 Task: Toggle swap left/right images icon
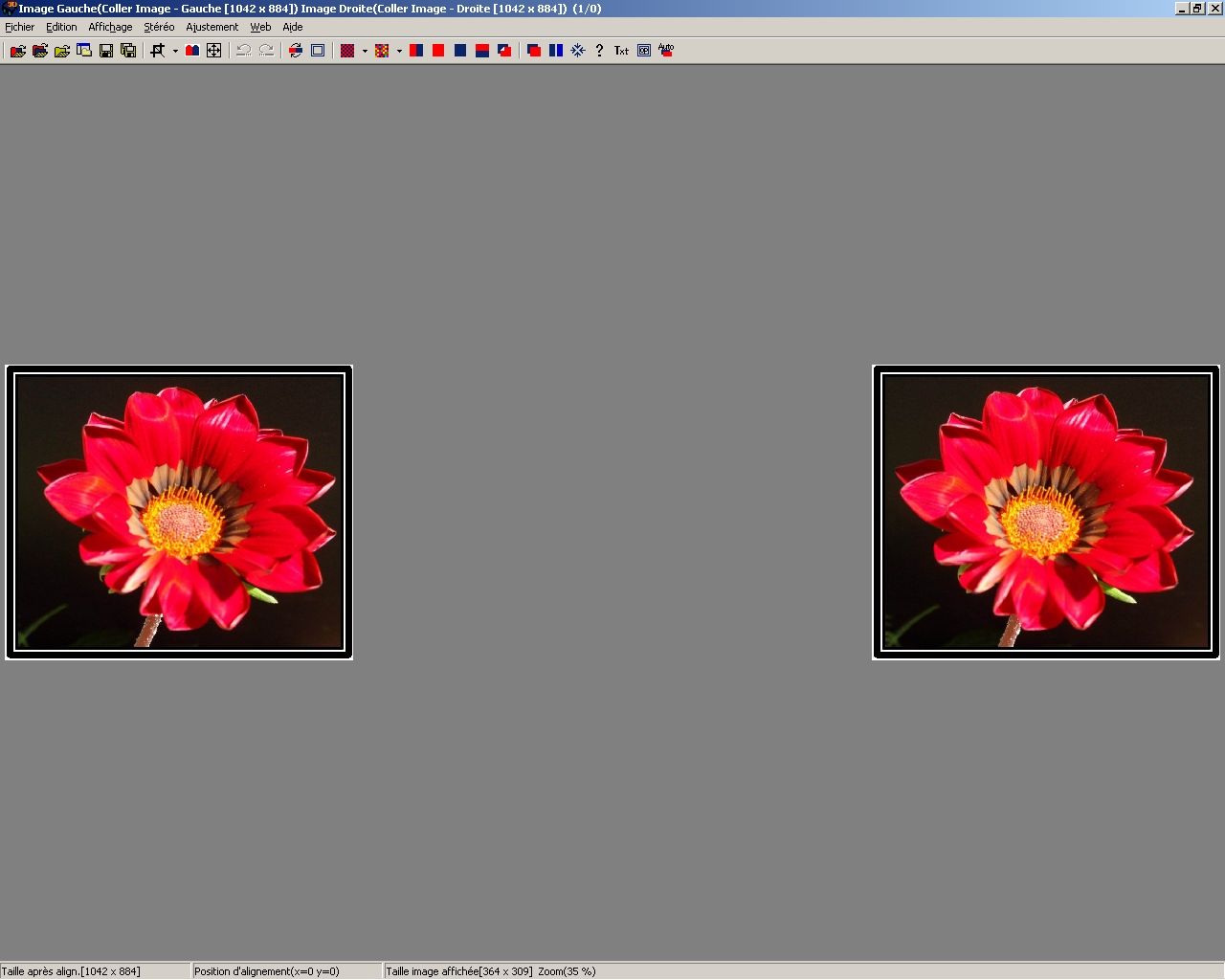(x=296, y=51)
